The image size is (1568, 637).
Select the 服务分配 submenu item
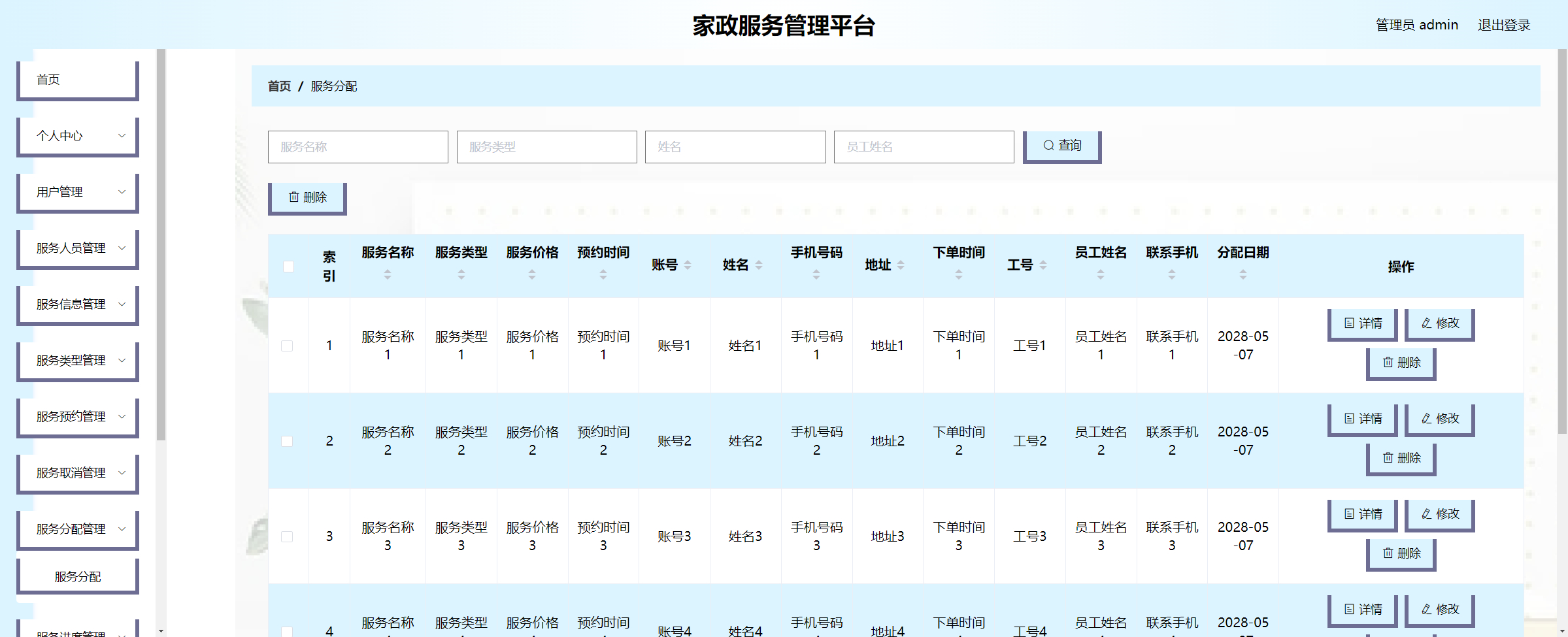tap(78, 577)
